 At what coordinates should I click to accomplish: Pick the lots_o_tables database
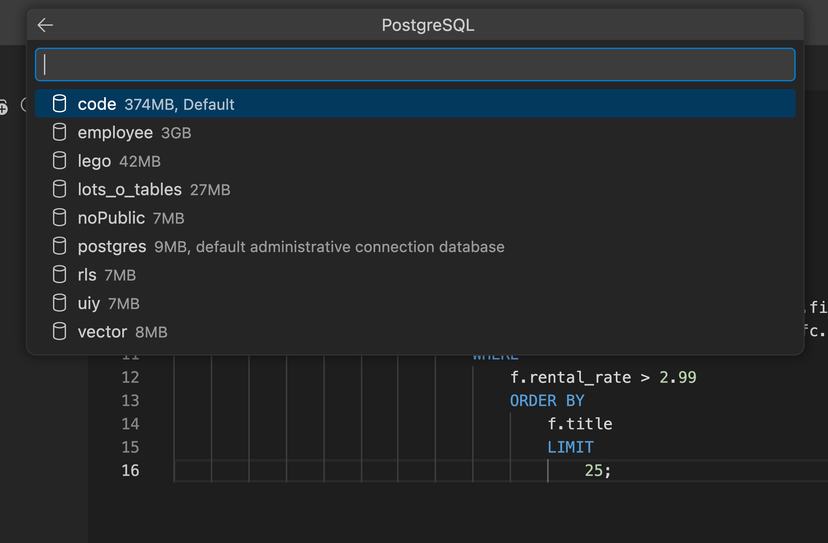[415, 190]
